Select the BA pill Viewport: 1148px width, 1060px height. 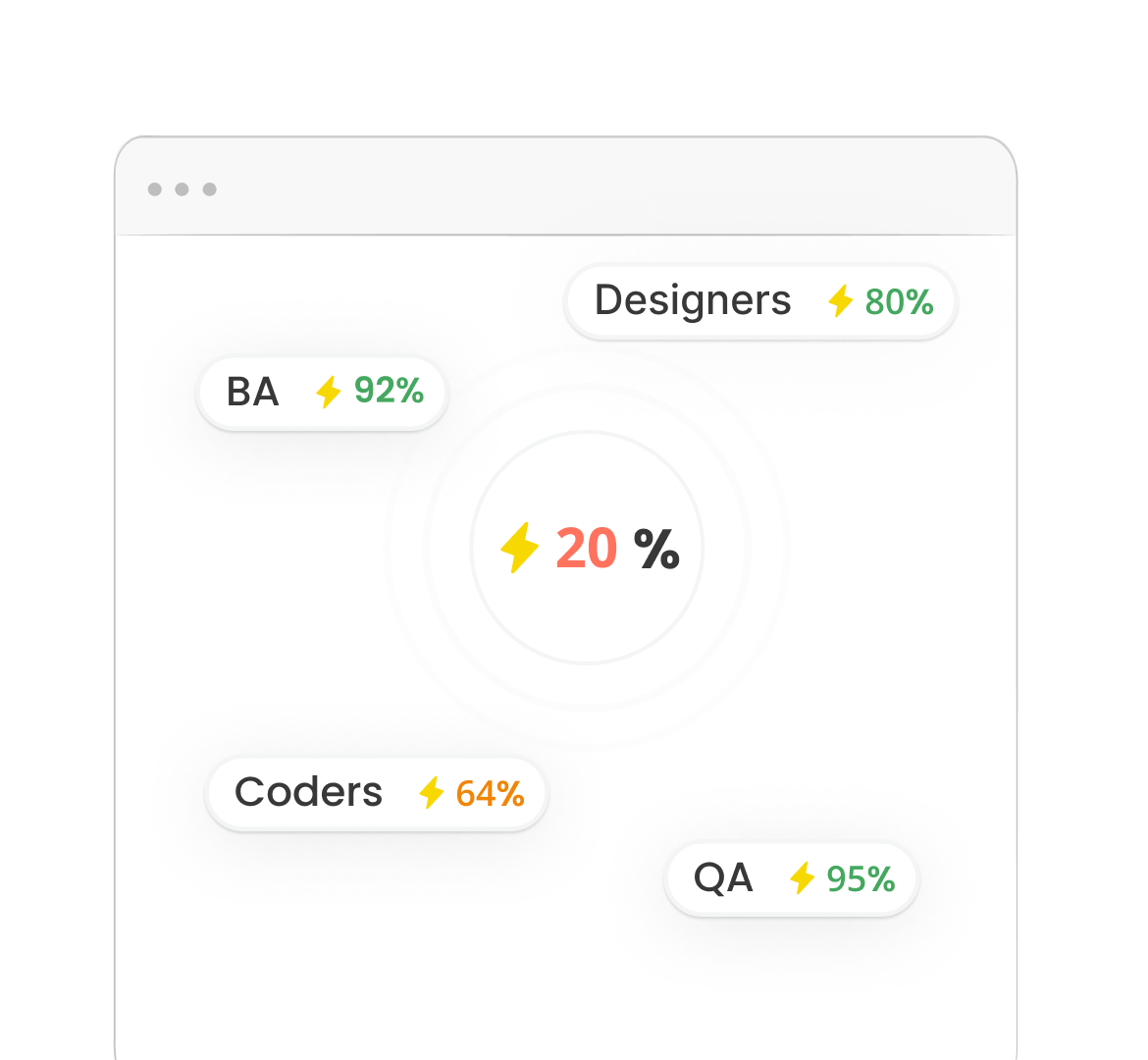click(322, 392)
